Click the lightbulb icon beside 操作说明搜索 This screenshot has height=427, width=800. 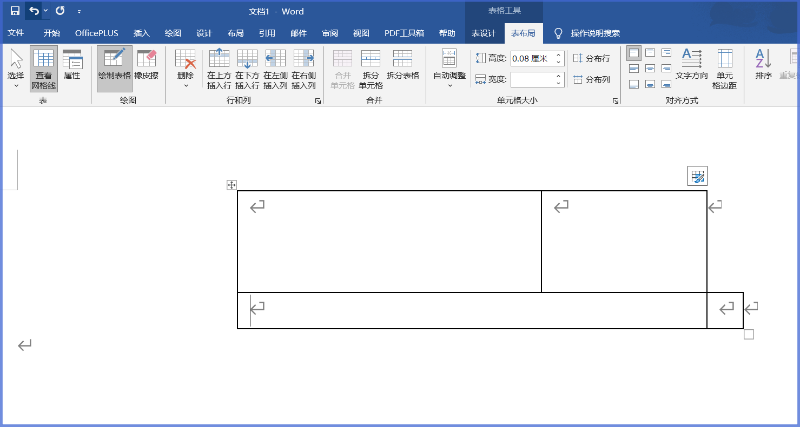pos(559,33)
